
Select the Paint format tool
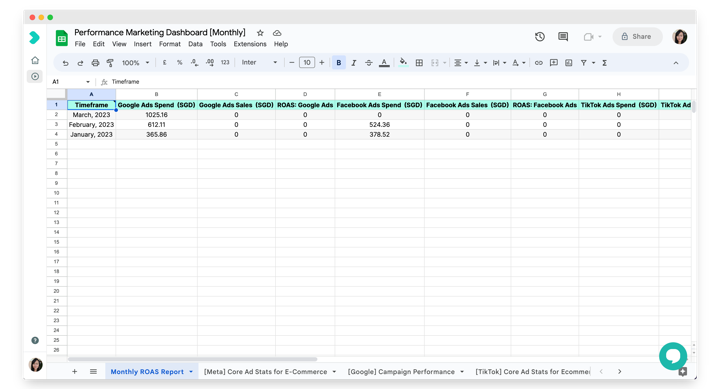[x=110, y=63]
